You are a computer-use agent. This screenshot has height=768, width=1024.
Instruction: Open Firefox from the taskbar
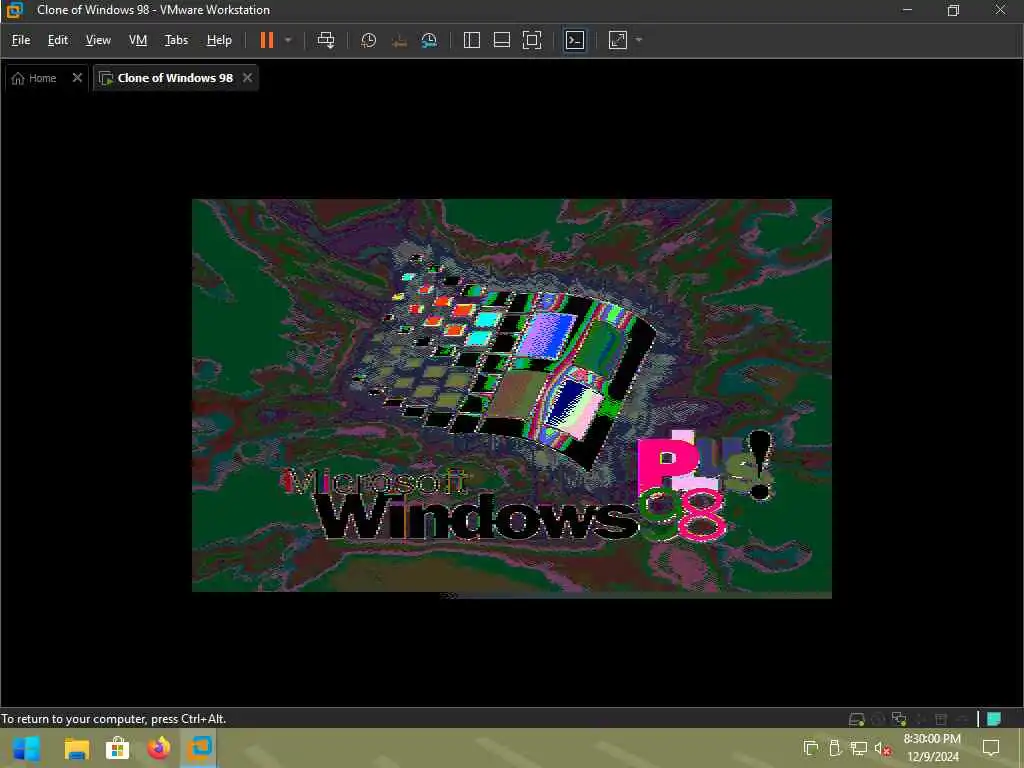(x=159, y=748)
